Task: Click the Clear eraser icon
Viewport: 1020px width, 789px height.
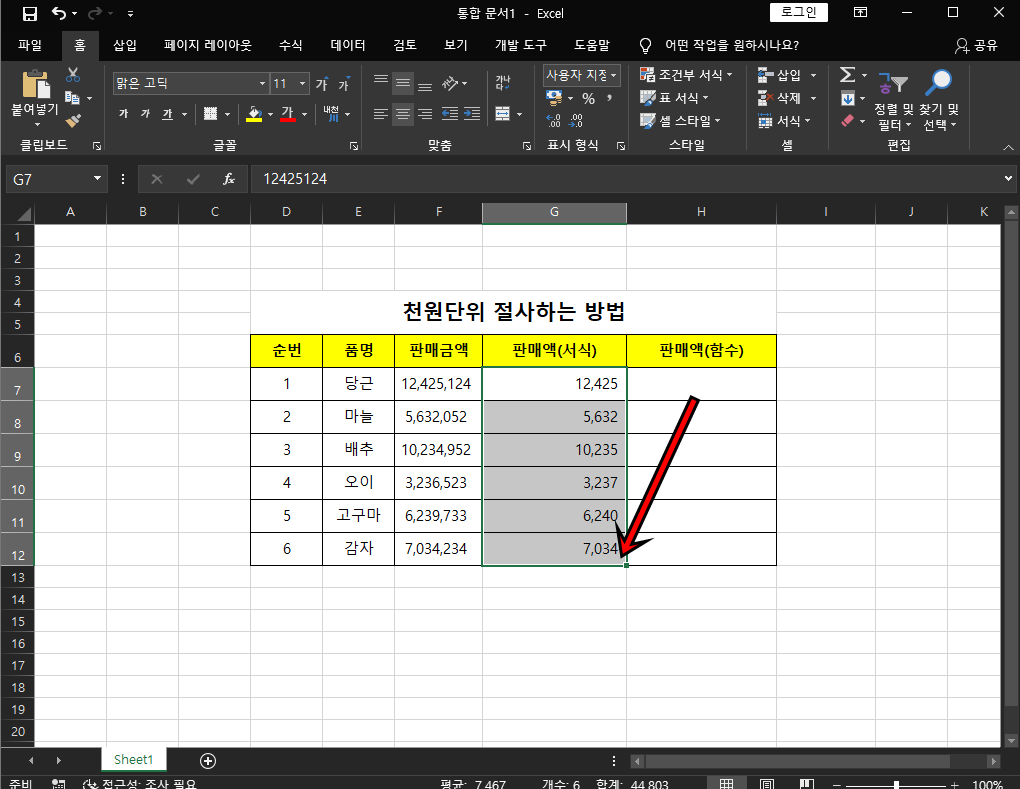Action: click(848, 120)
